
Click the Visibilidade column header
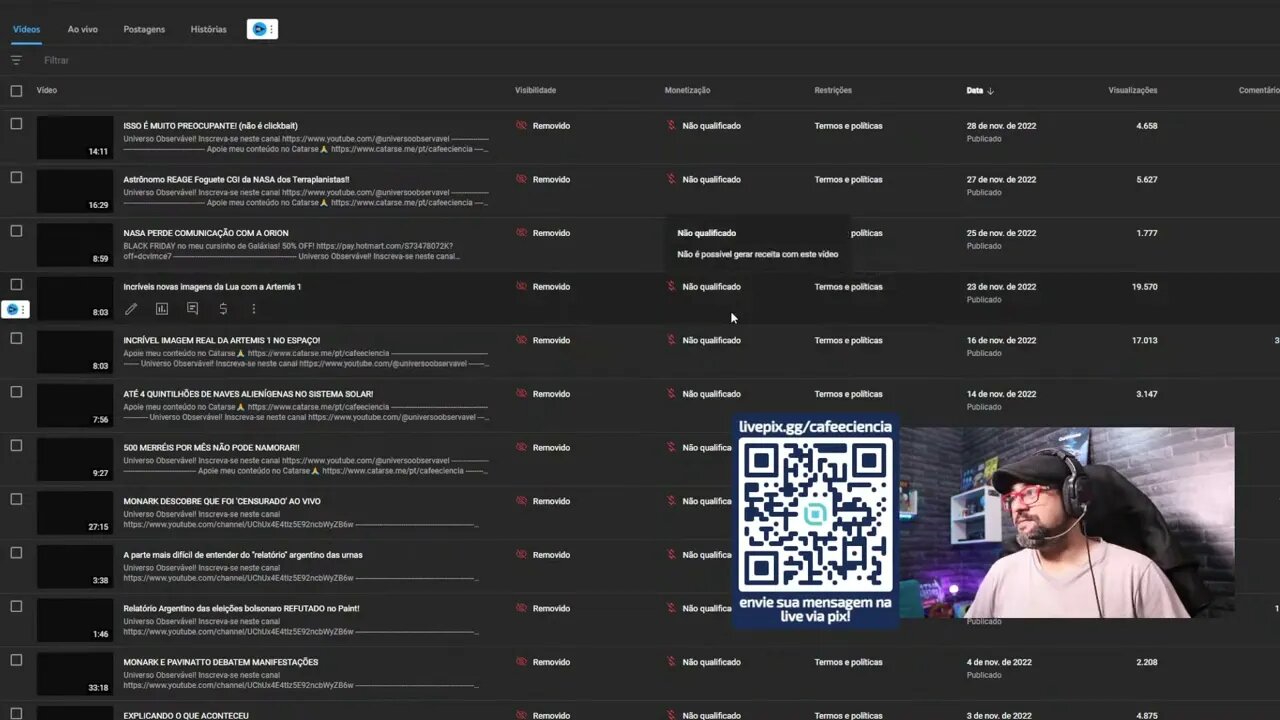536,90
